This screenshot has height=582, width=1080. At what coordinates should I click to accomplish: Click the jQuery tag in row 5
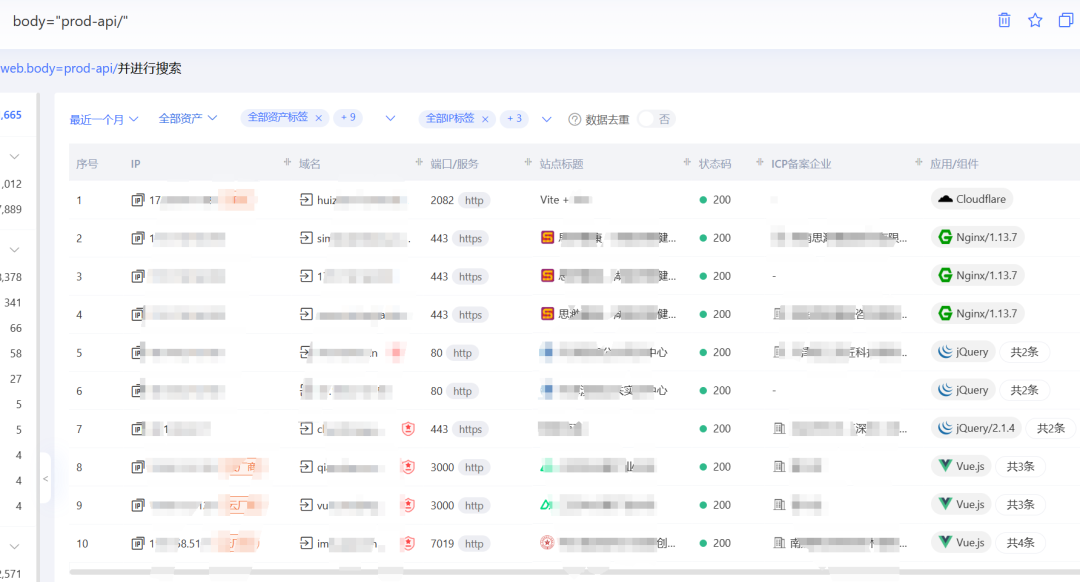coord(963,352)
